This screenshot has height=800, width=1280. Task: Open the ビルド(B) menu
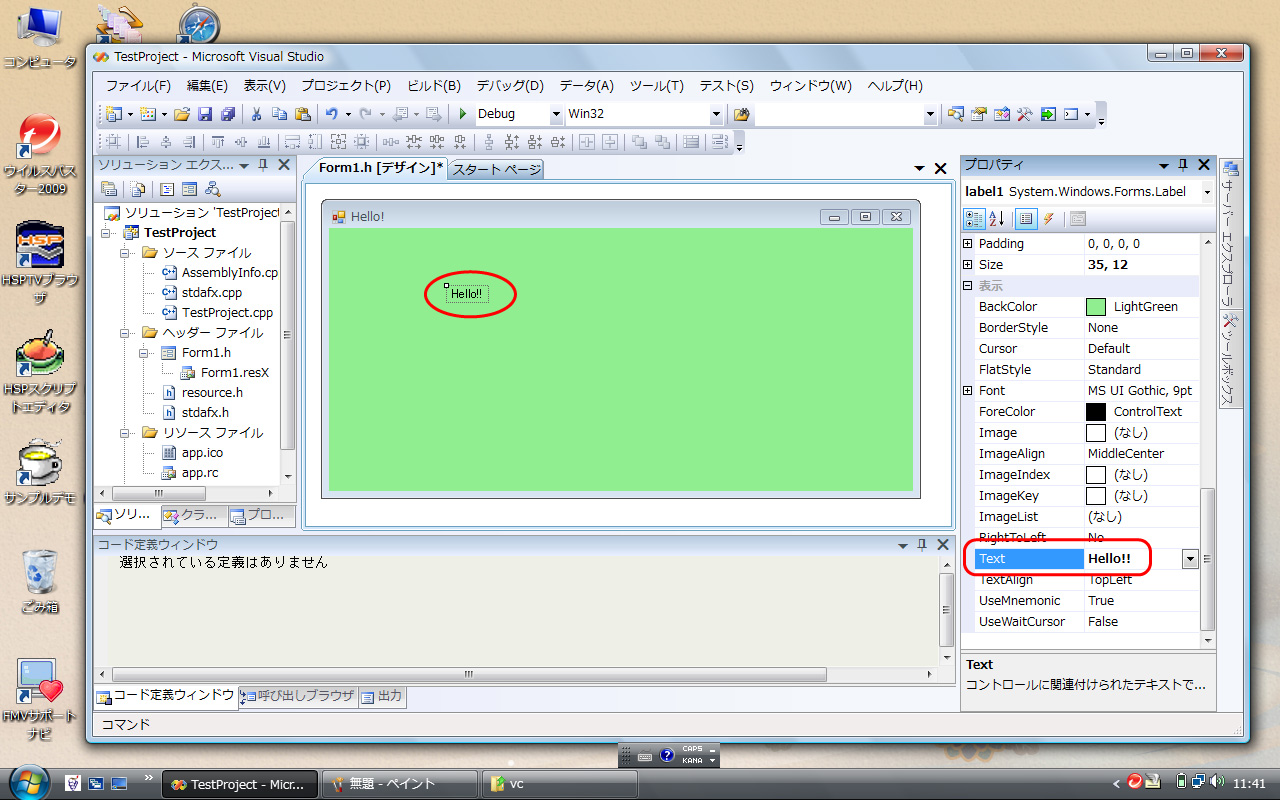coord(434,86)
